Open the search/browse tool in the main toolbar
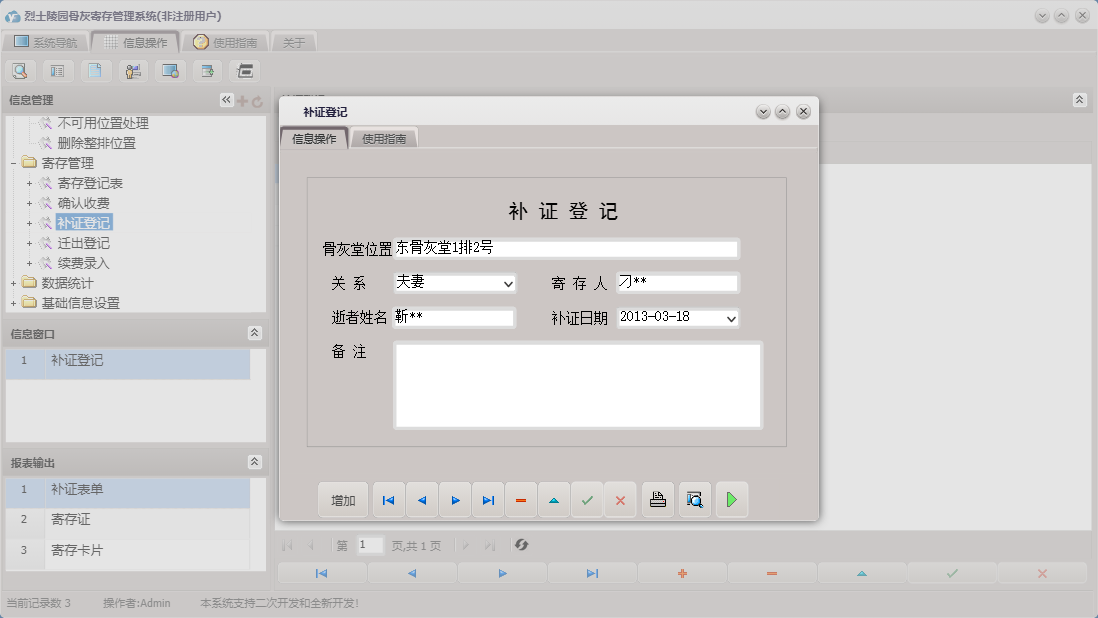1098x618 pixels. pyautogui.click(x=20, y=70)
